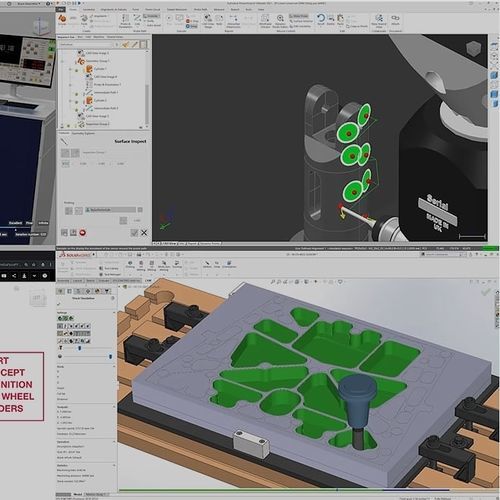Image resolution: width=500 pixels, height=500 pixels.
Task: Click the pencil edit icon above inspection tree
Action: 135,44
